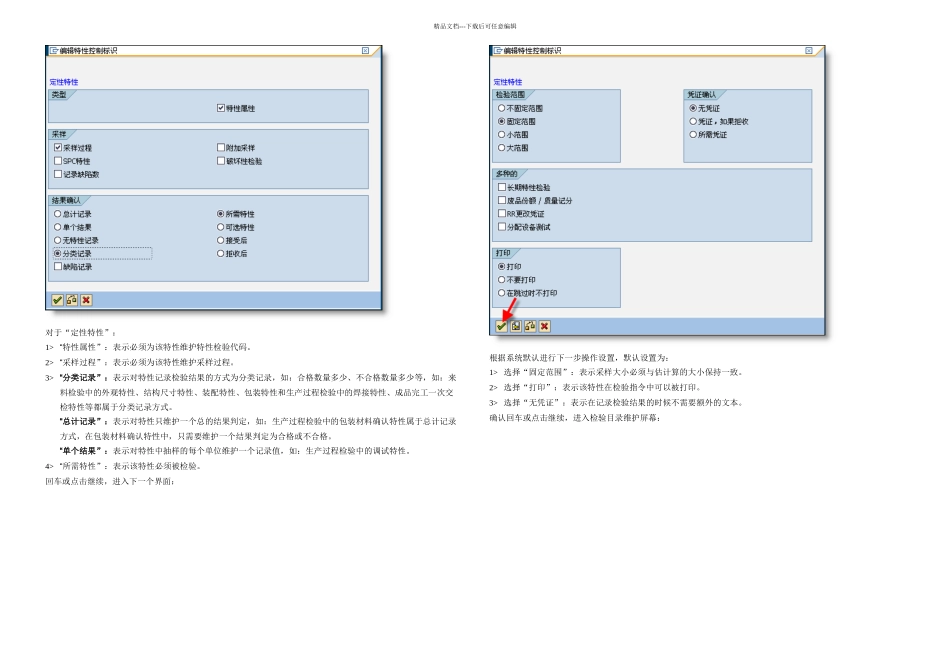The image size is (950, 672).
Task: Tick the 缺陷记录 checkbox
Action: pyautogui.click(x=58, y=266)
